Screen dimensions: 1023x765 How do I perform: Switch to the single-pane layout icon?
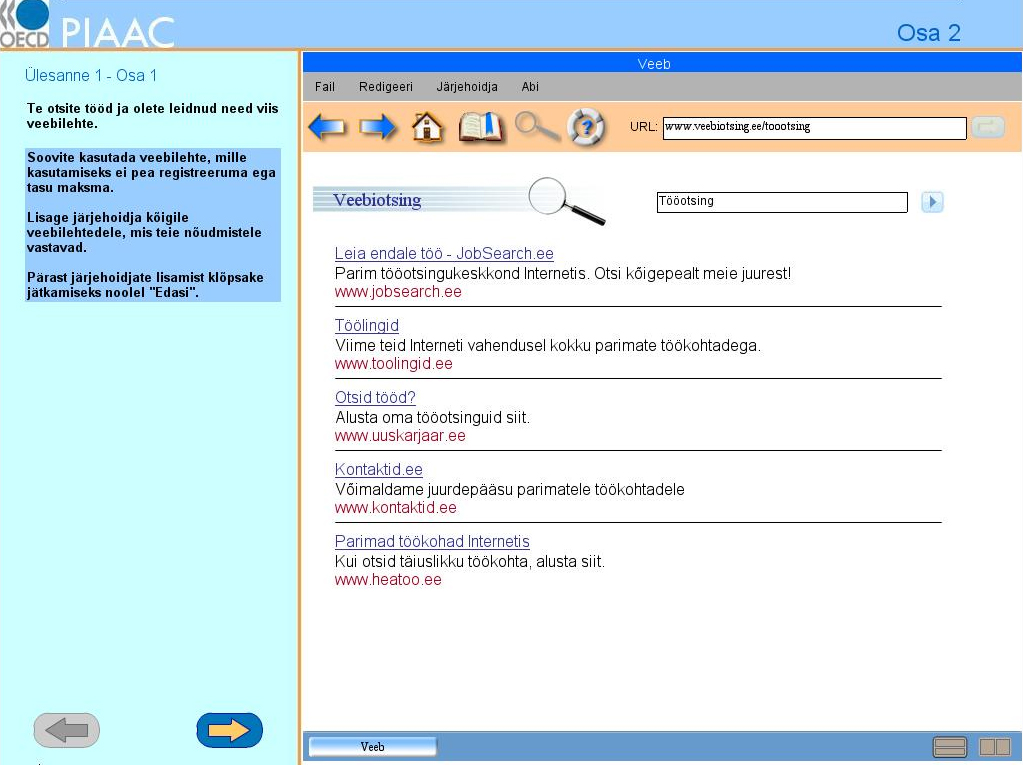(x=950, y=746)
